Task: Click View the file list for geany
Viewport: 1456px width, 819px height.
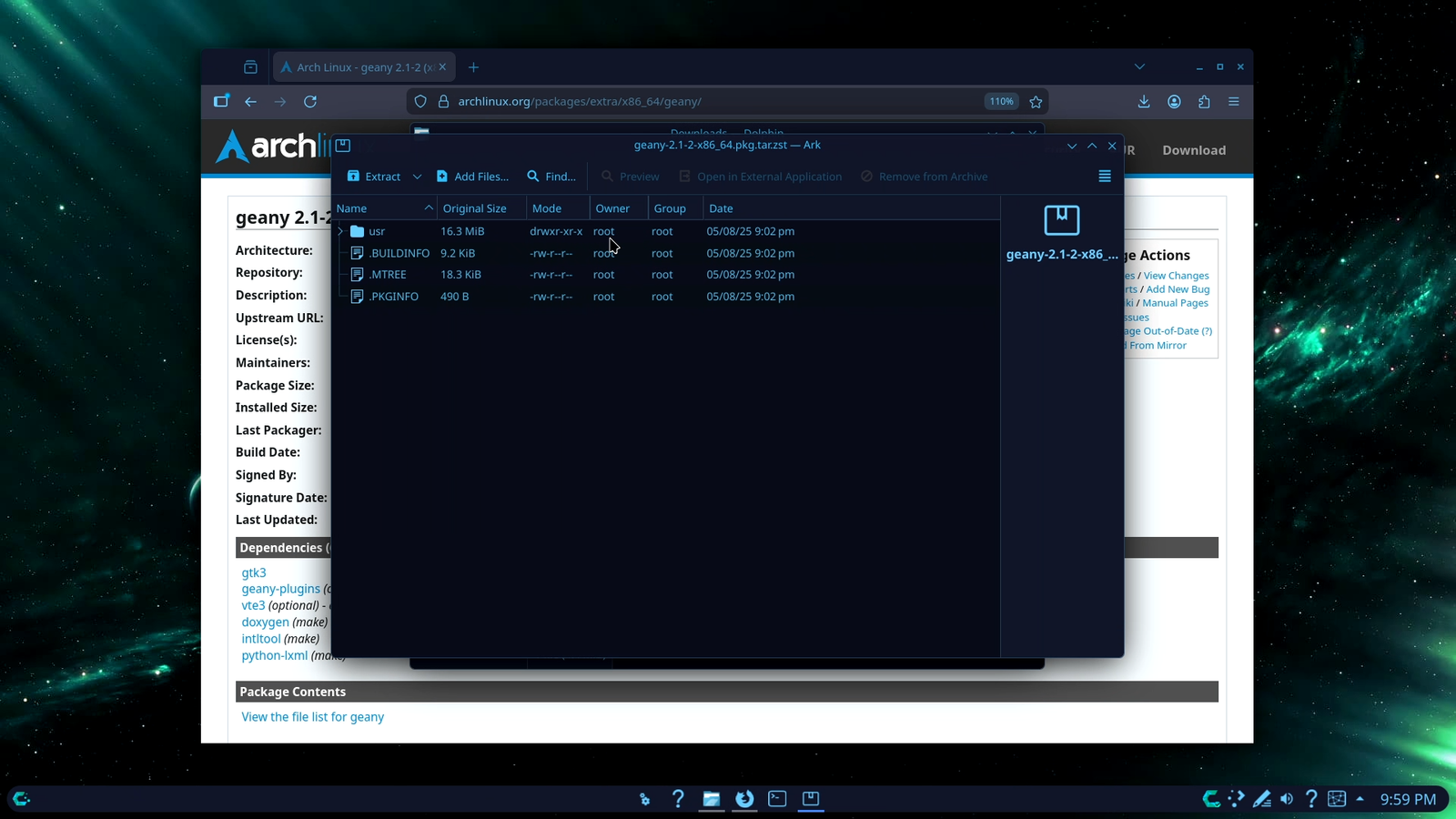Action: pyautogui.click(x=312, y=717)
